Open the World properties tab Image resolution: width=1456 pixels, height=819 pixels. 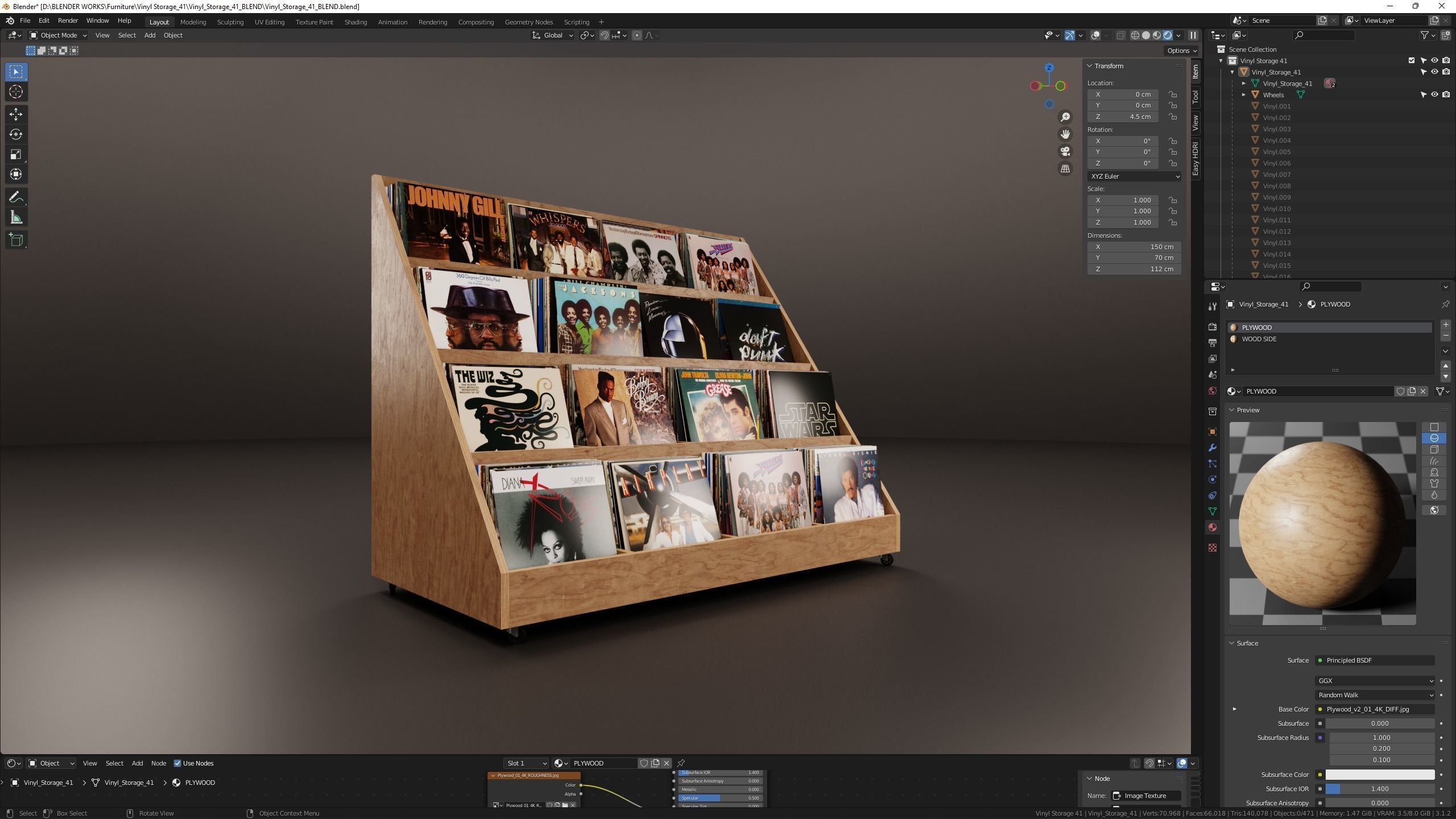pyautogui.click(x=1213, y=391)
